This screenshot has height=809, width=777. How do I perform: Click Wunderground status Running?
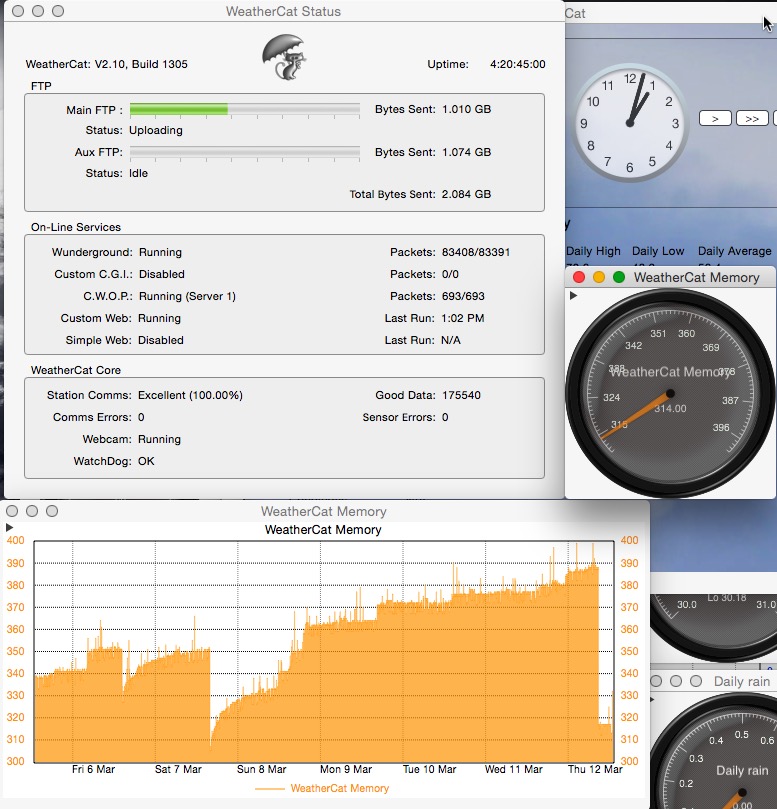click(x=160, y=252)
